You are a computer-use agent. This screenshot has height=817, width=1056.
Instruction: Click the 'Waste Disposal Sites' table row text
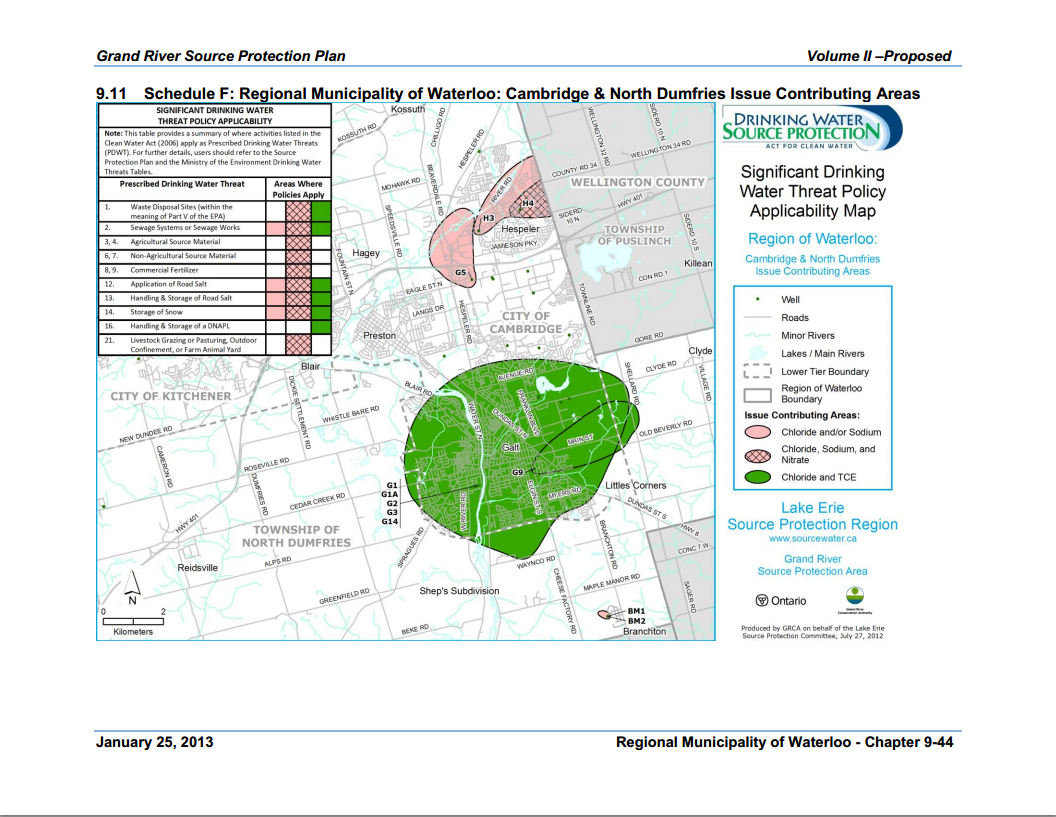point(181,211)
